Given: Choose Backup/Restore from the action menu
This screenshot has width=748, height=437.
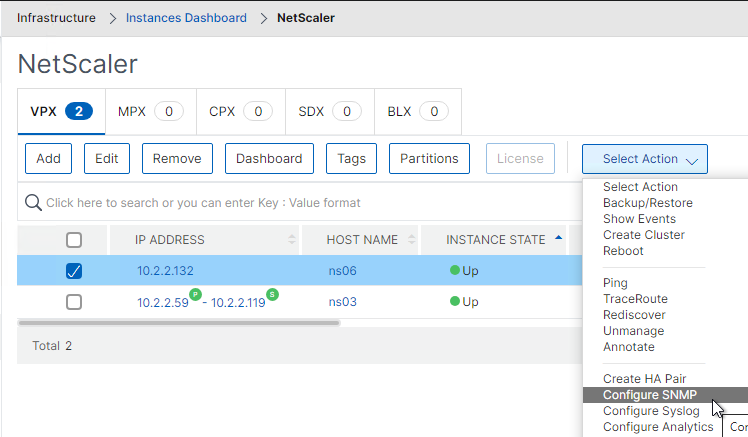Looking at the screenshot, I should (x=647, y=203).
